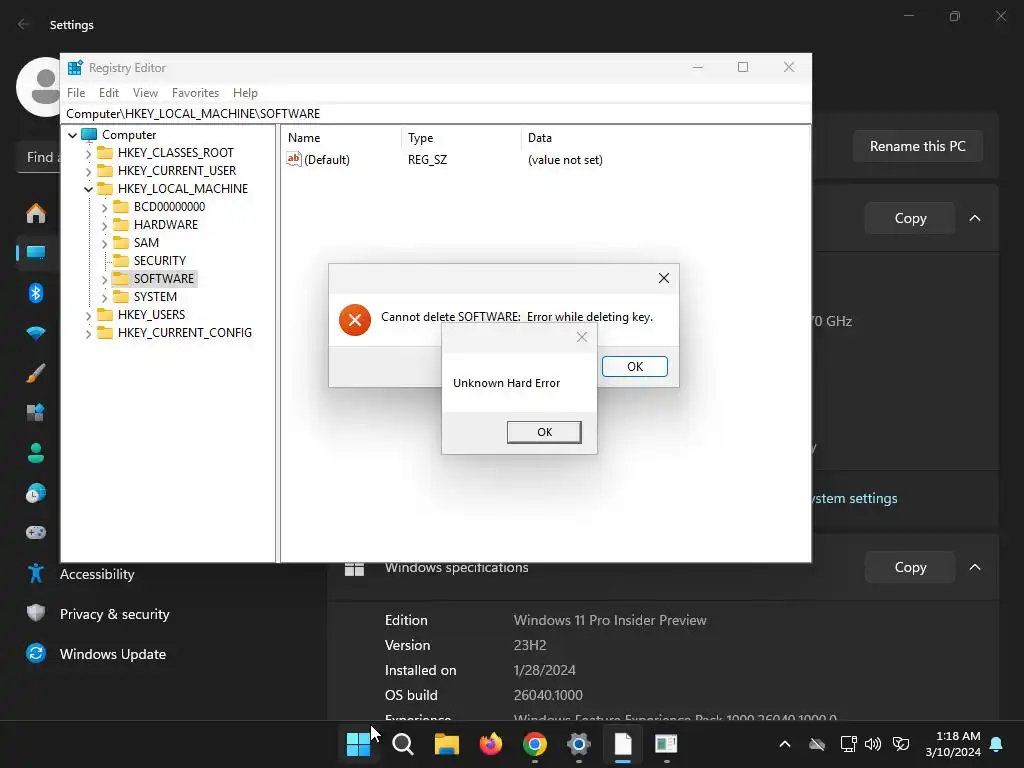This screenshot has width=1024, height=768.
Task: Click the (Default) string value icon
Action: coord(294,159)
